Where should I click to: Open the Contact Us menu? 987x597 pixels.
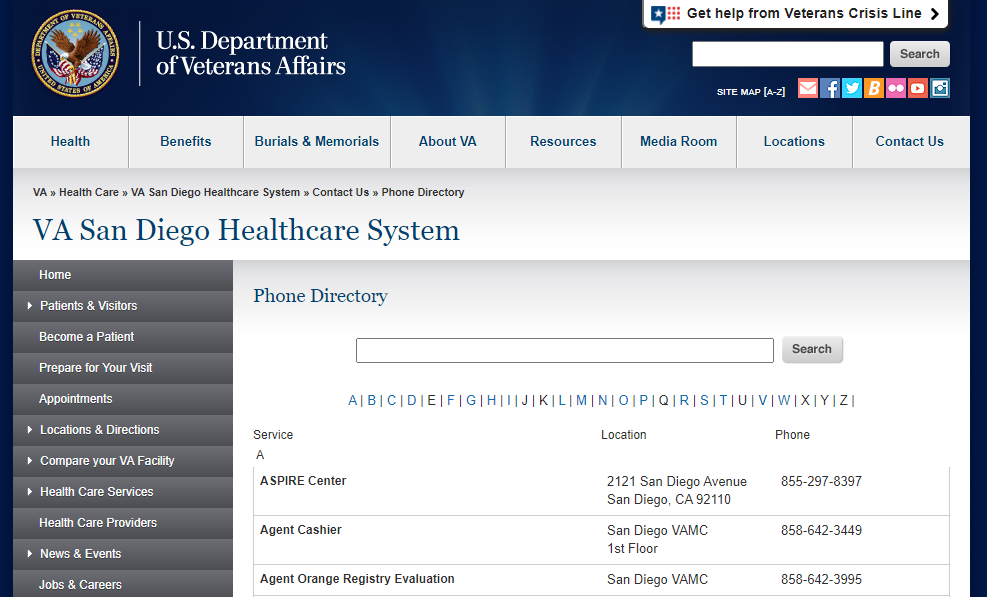[910, 142]
